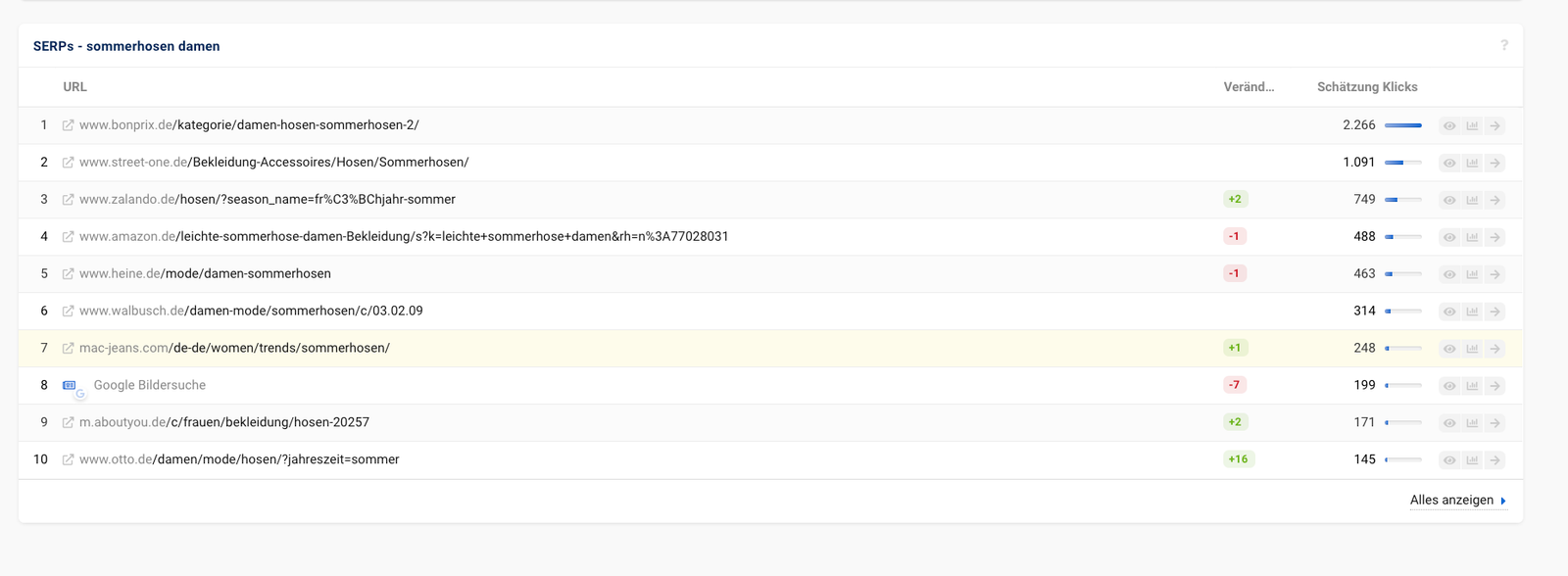Select the arrow icon in the amazon.de row
Viewport: 1568px width, 576px height.
point(1494,237)
